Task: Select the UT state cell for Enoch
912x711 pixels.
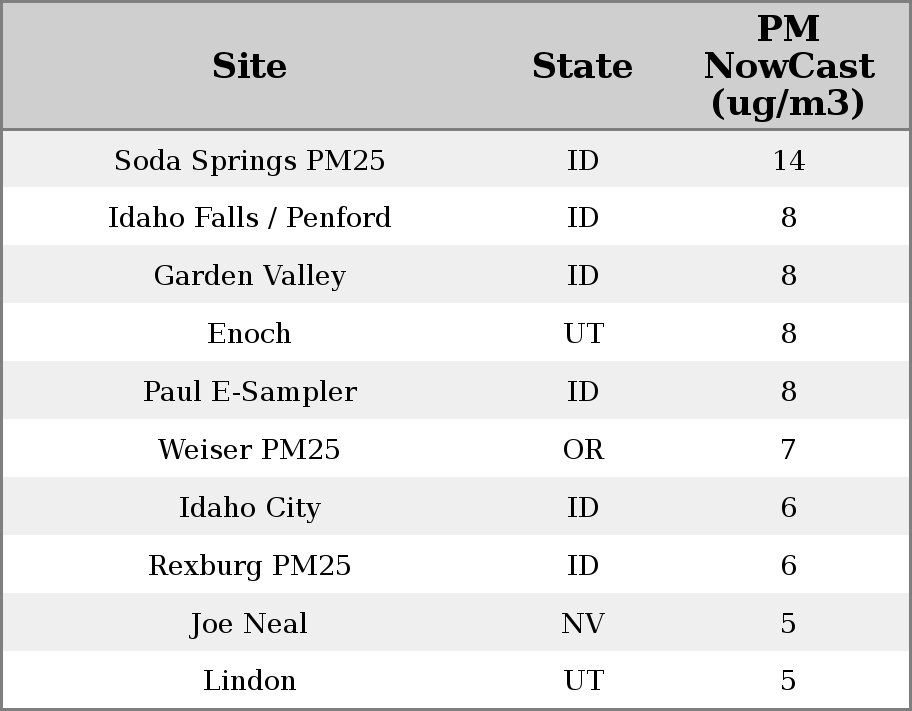Action: pos(583,333)
